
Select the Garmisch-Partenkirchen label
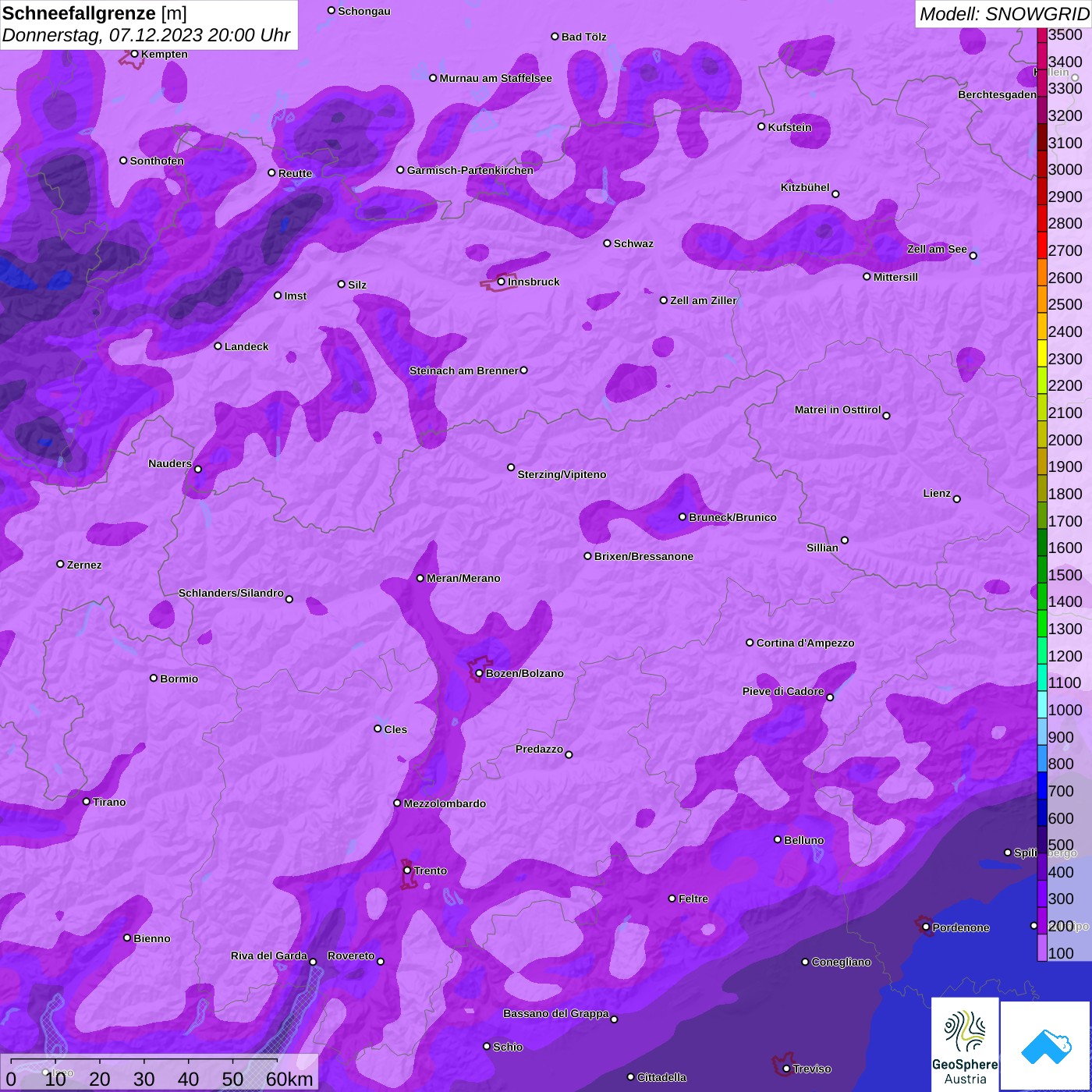point(470,170)
